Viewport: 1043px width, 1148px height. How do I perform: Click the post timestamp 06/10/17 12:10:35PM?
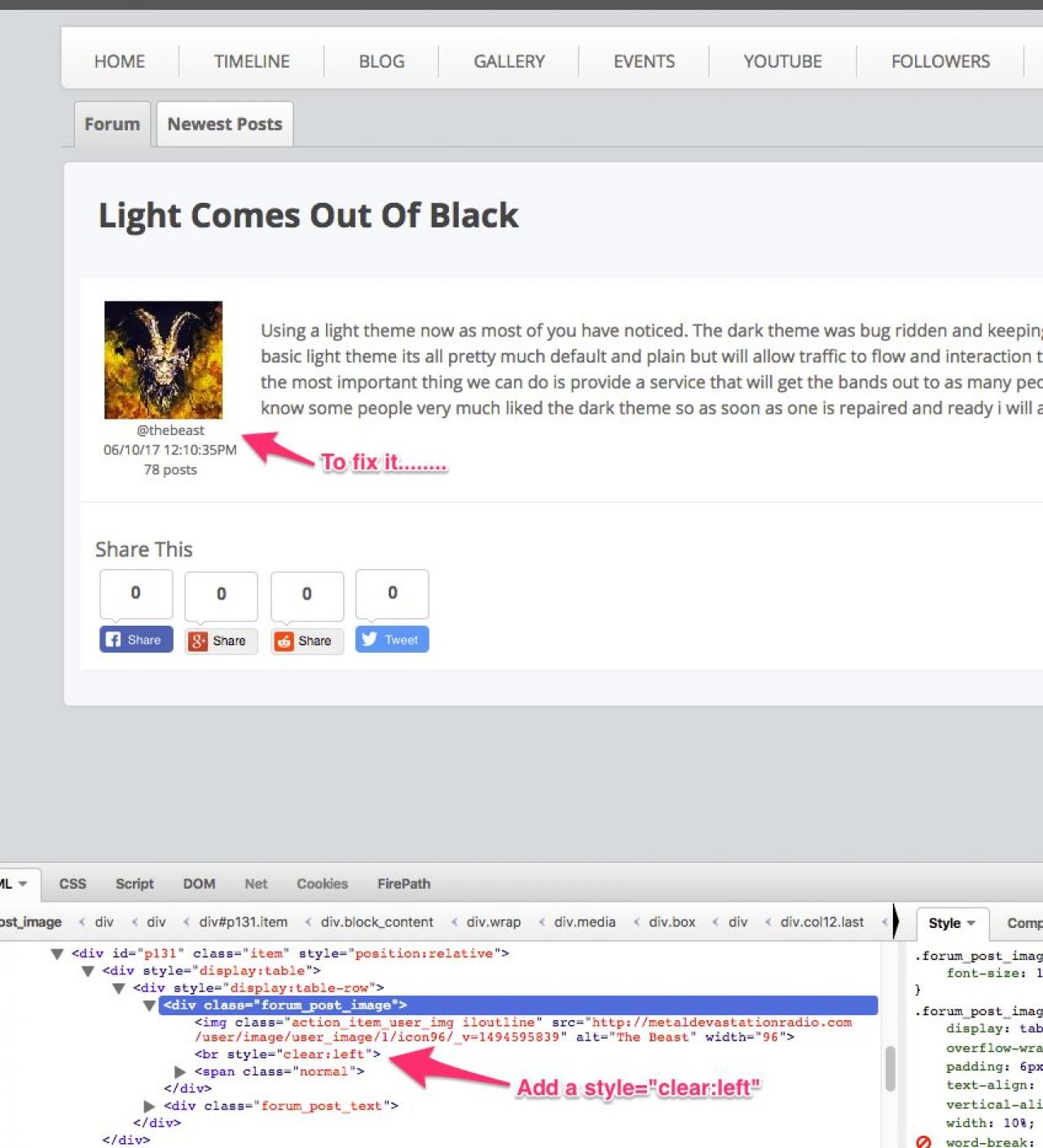(x=170, y=450)
